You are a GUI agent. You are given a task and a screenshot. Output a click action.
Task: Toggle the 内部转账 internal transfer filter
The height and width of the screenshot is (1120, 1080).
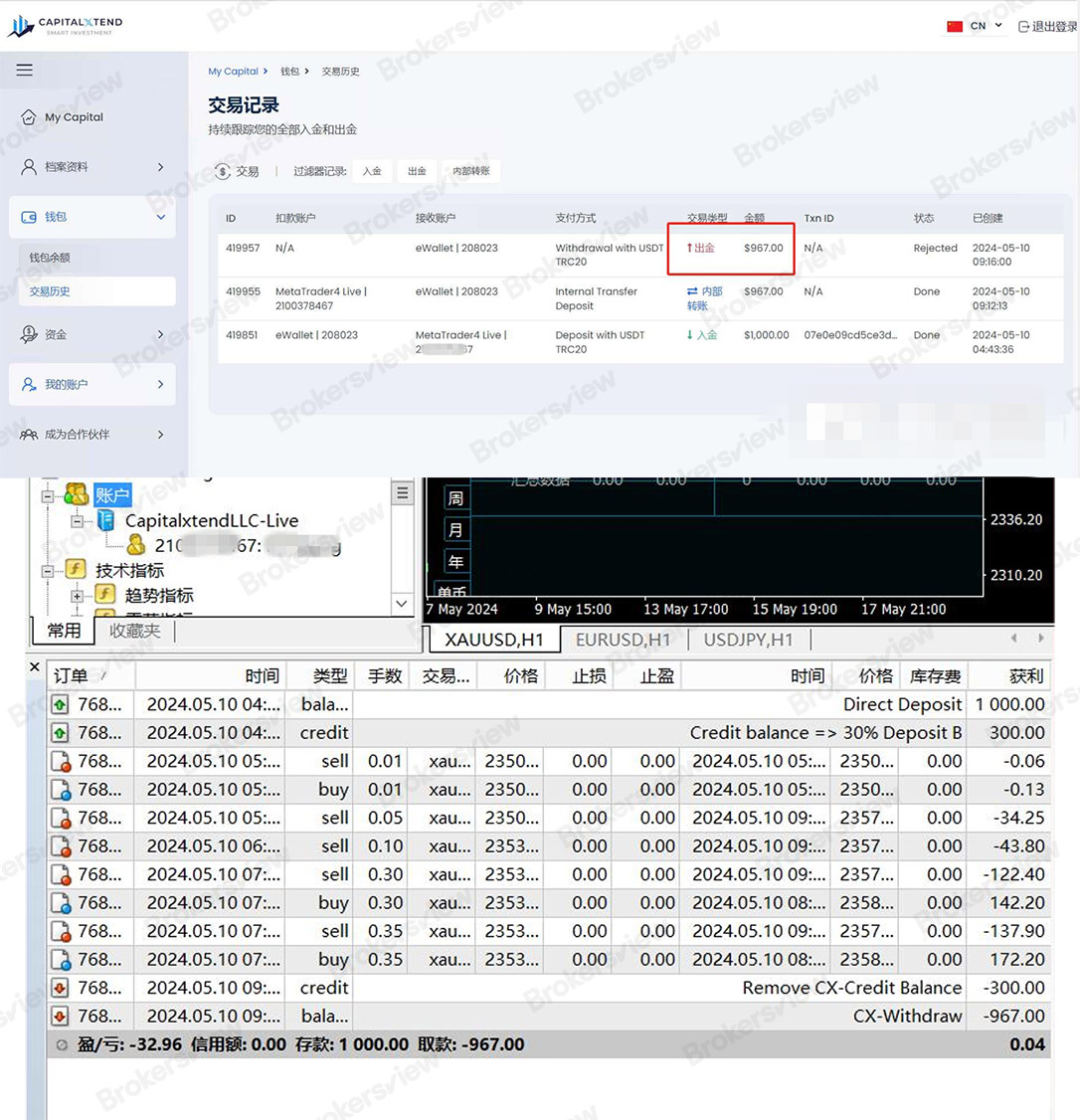[x=471, y=171]
